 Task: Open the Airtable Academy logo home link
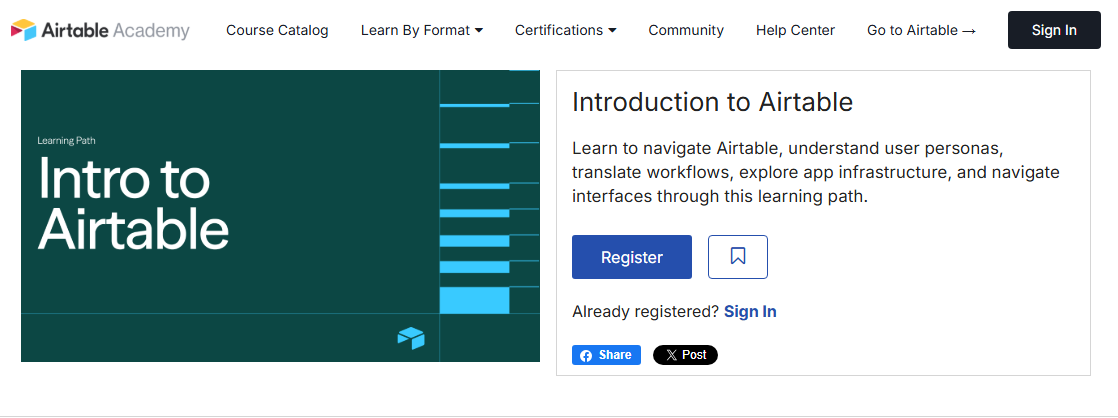pyautogui.click(x=101, y=31)
